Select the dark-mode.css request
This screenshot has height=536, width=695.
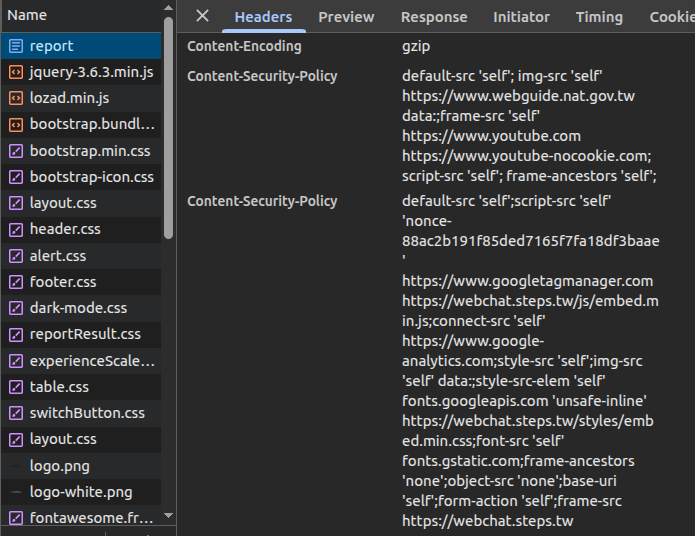[x=82, y=308]
